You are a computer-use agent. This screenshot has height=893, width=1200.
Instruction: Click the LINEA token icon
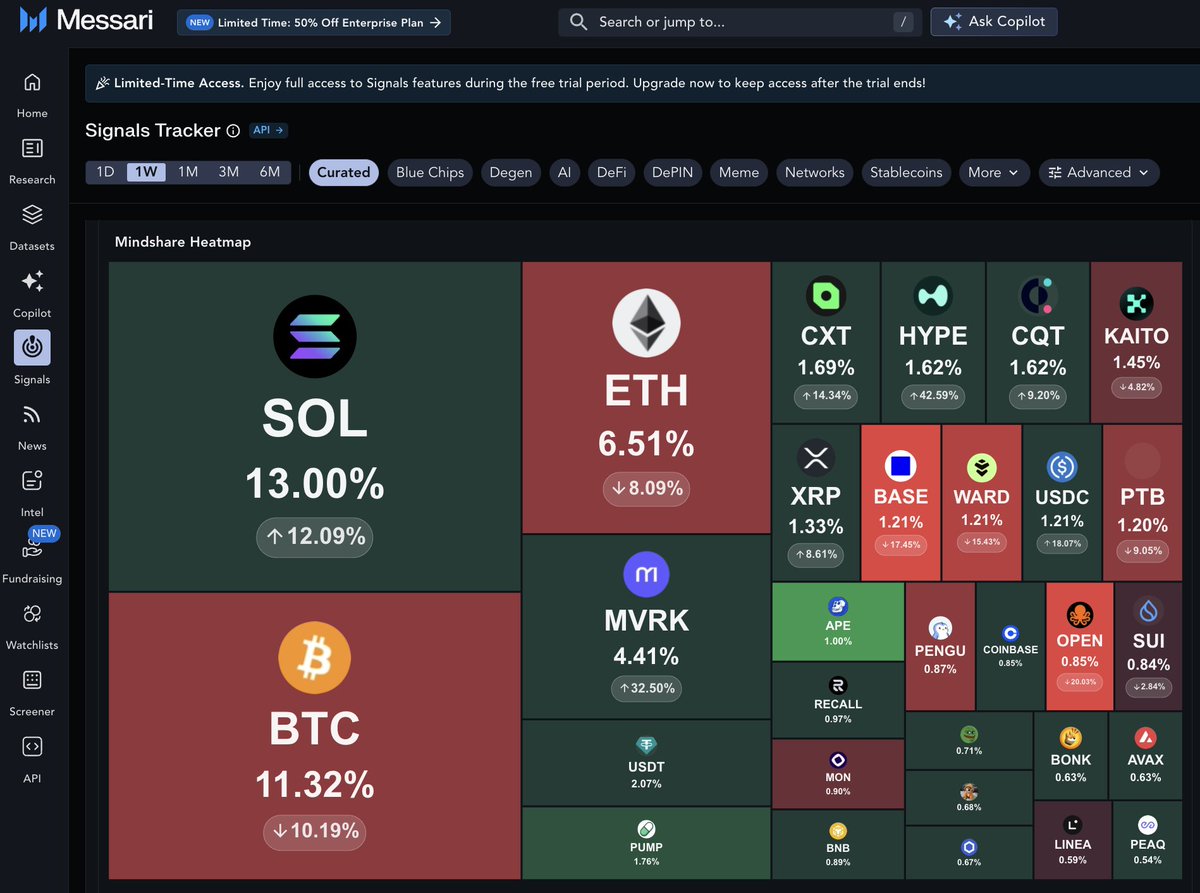click(x=1073, y=825)
